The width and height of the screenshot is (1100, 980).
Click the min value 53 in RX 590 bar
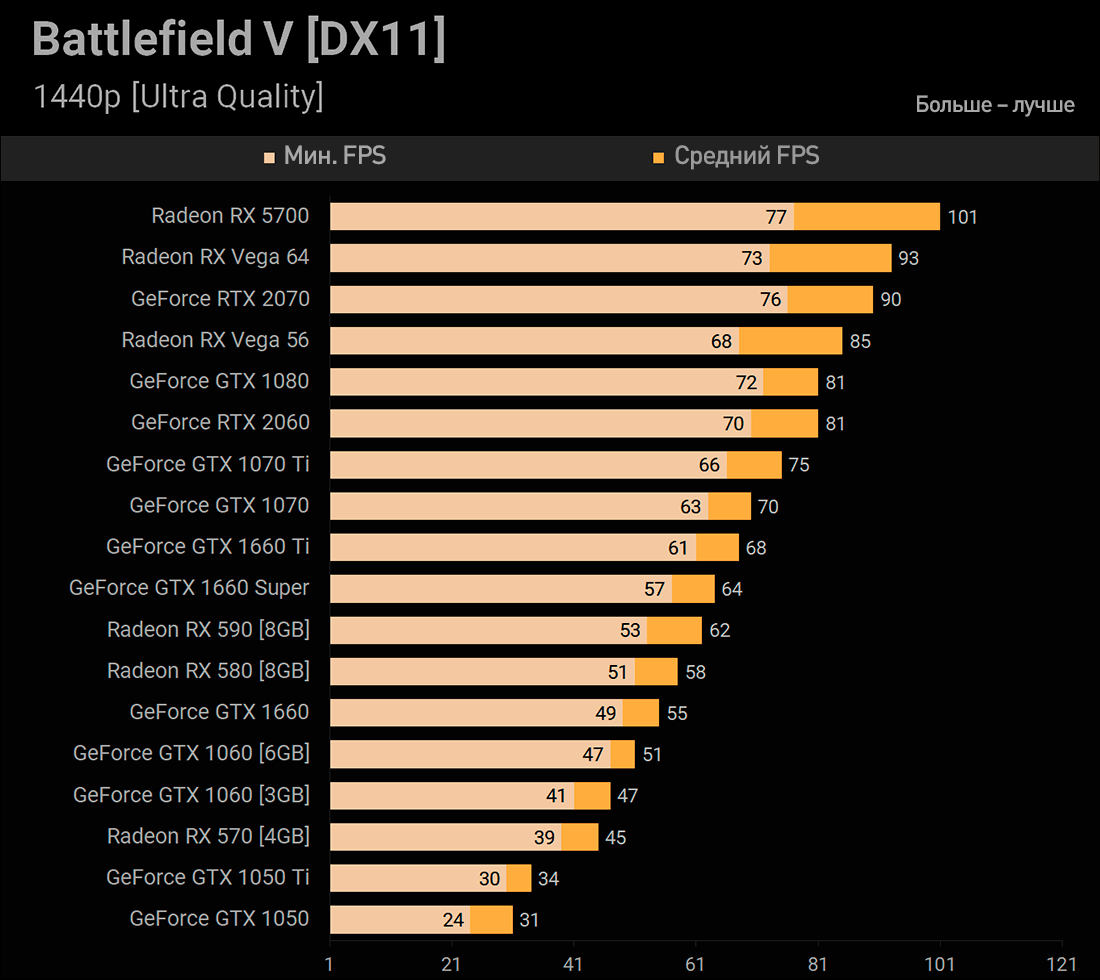click(630, 631)
